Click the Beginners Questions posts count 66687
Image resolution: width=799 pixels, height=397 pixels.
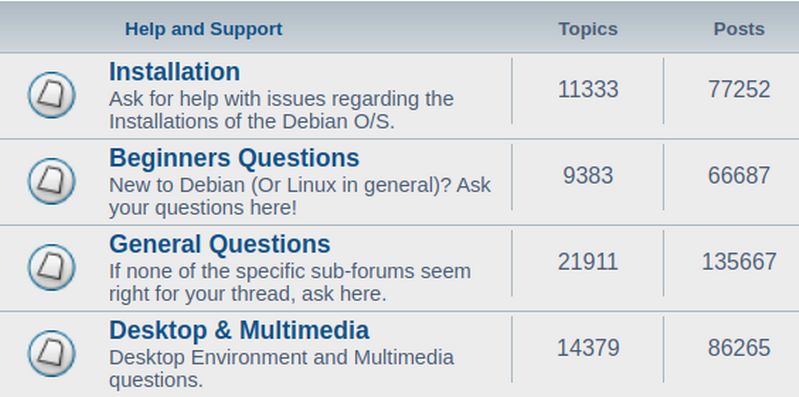point(739,176)
